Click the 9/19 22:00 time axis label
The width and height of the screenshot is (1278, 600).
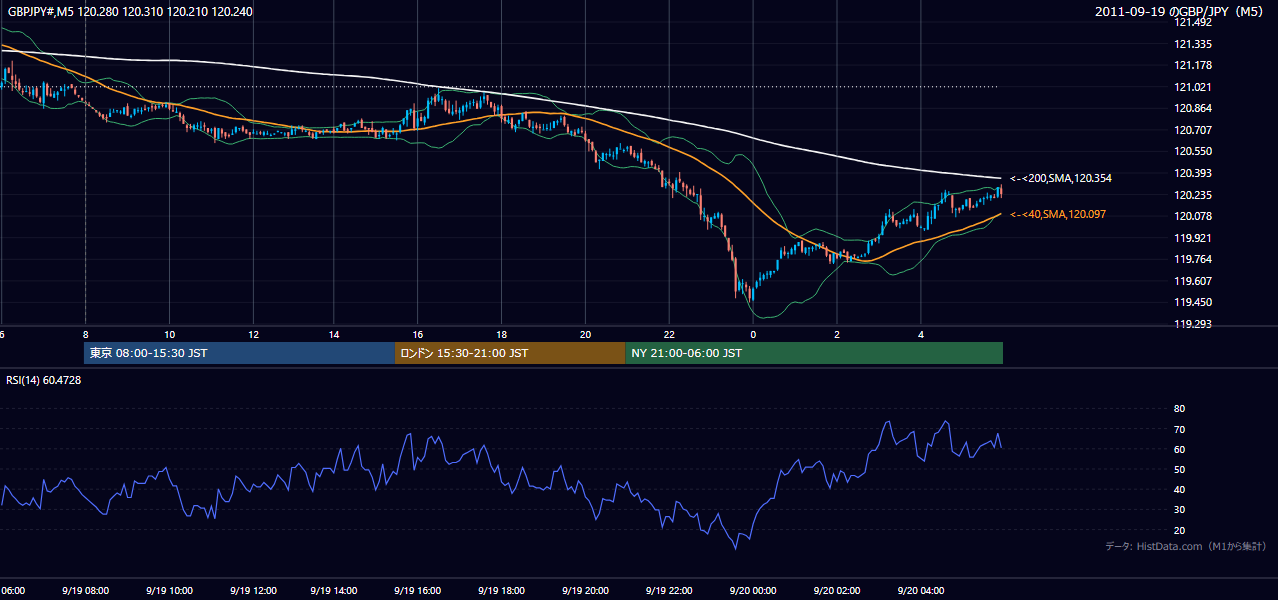pos(669,591)
